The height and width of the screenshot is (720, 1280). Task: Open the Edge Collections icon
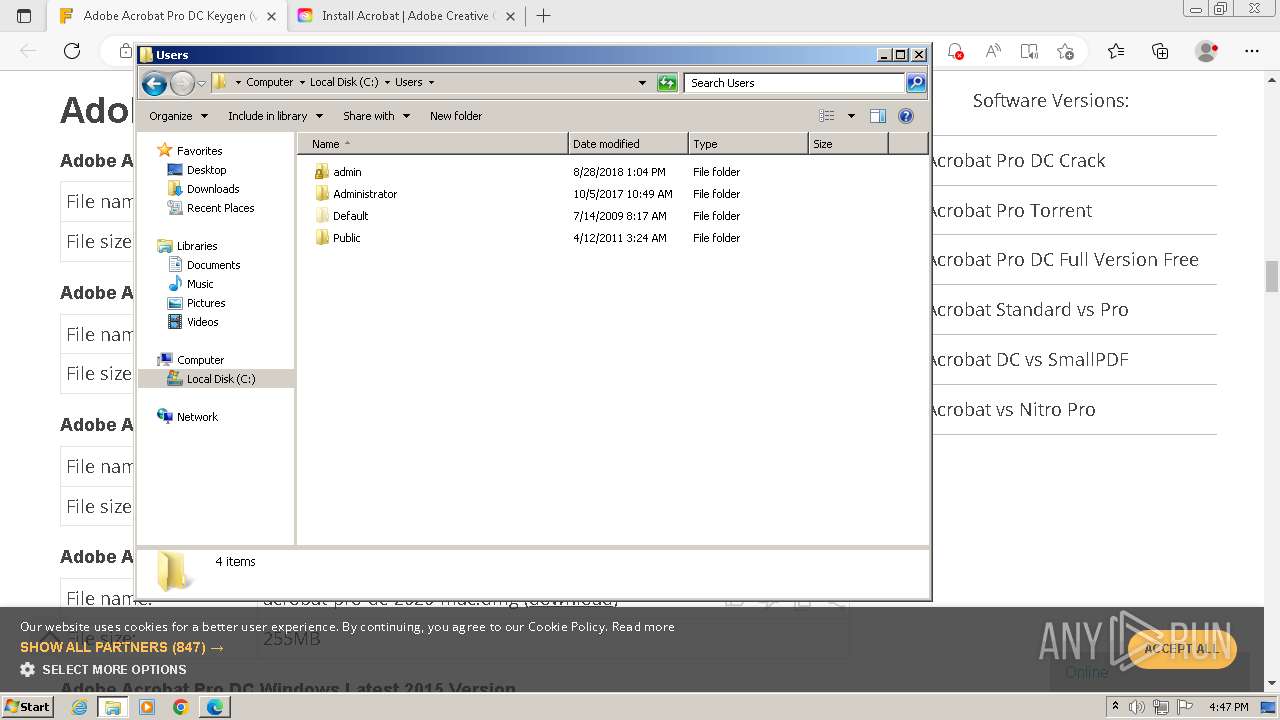click(x=1160, y=51)
